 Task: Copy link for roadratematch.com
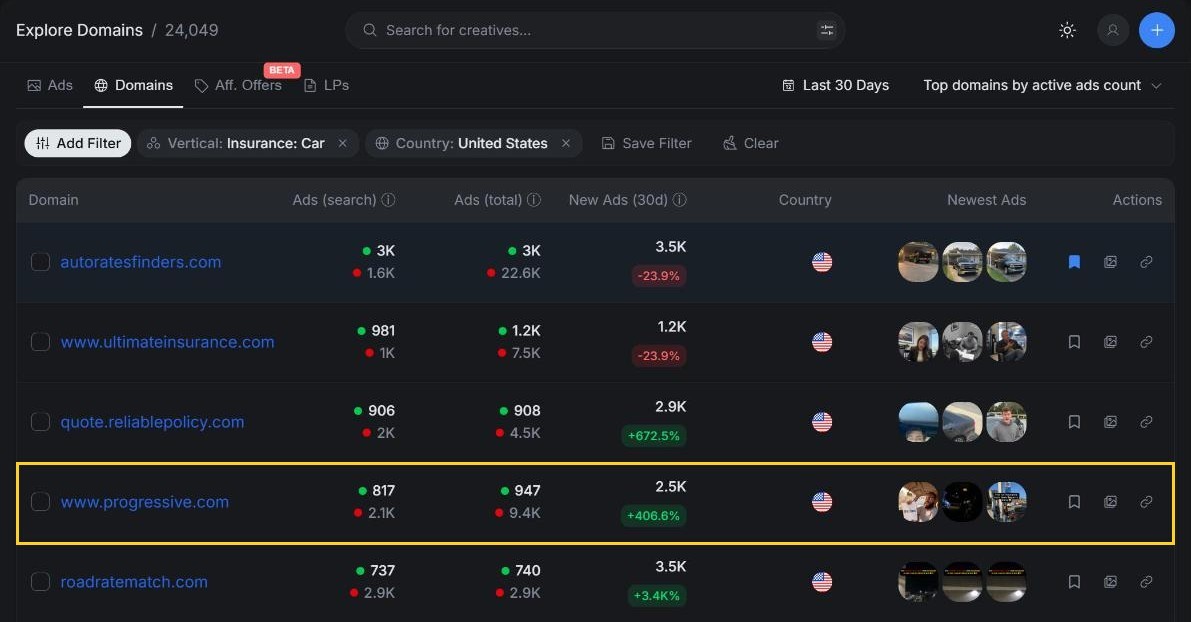[x=1146, y=582]
